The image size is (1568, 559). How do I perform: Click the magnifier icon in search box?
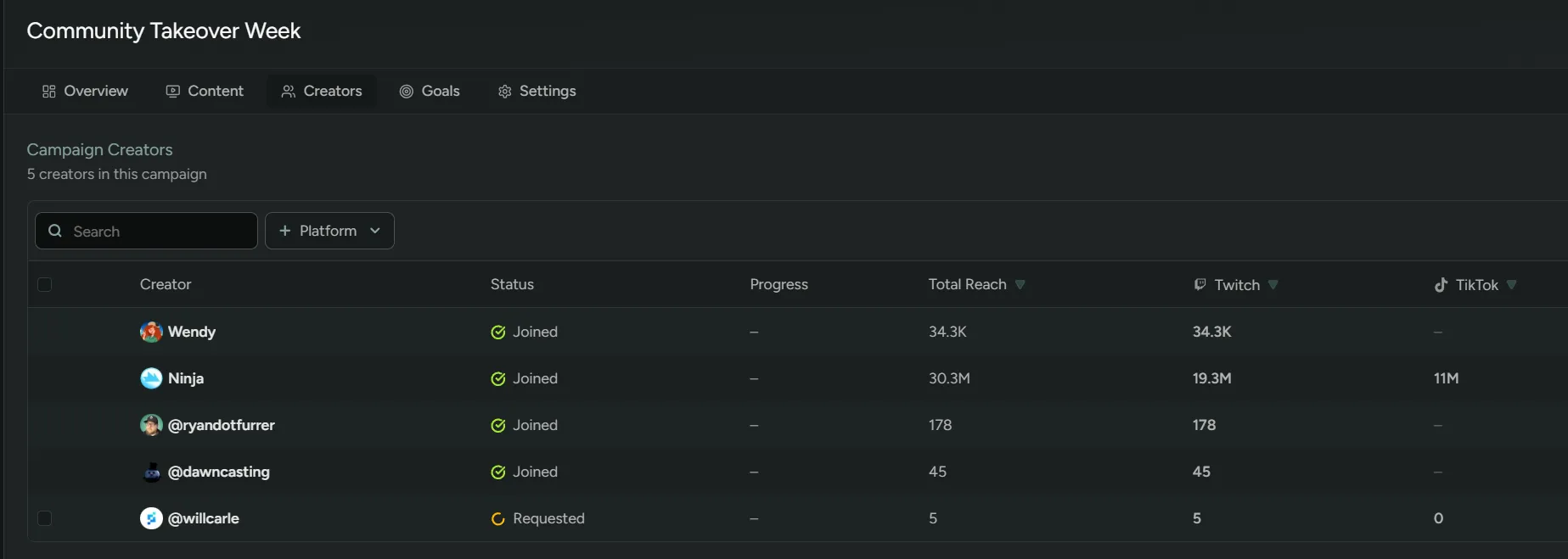tap(55, 231)
